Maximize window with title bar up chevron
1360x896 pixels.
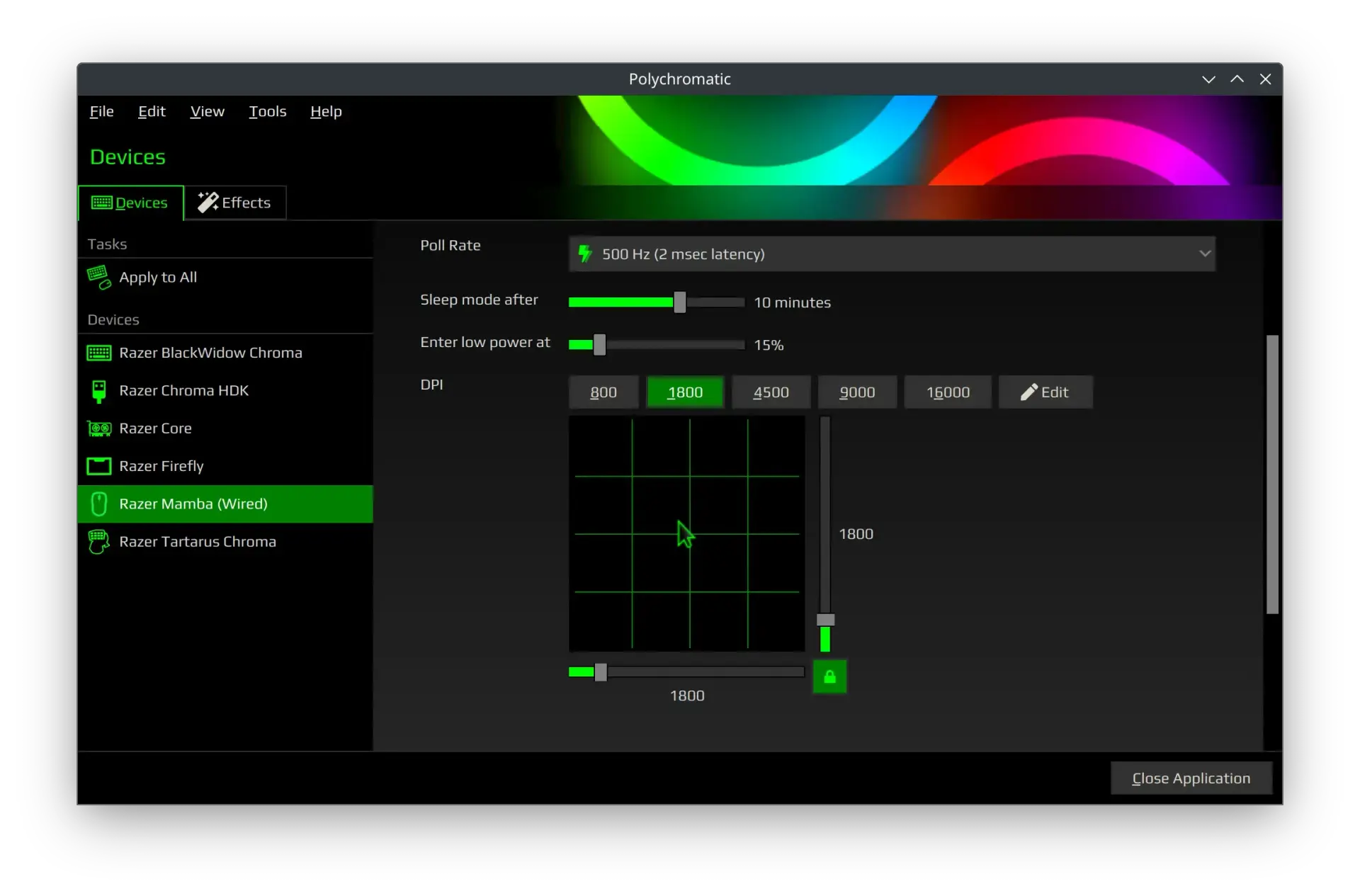[1237, 79]
